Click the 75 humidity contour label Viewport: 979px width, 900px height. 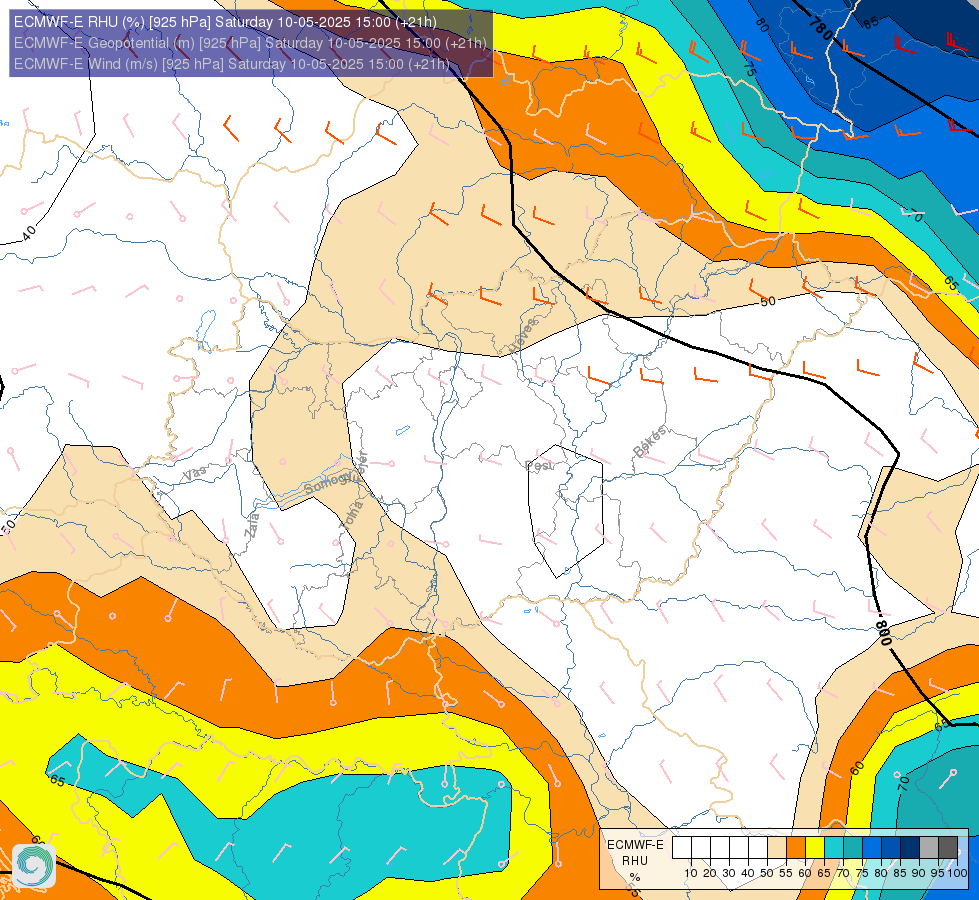(750, 69)
